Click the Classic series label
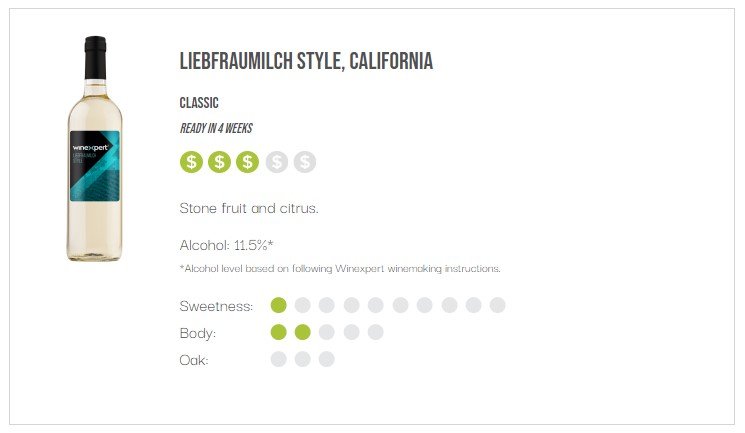The width and height of the screenshot is (745, 433). tap(199, 103)
